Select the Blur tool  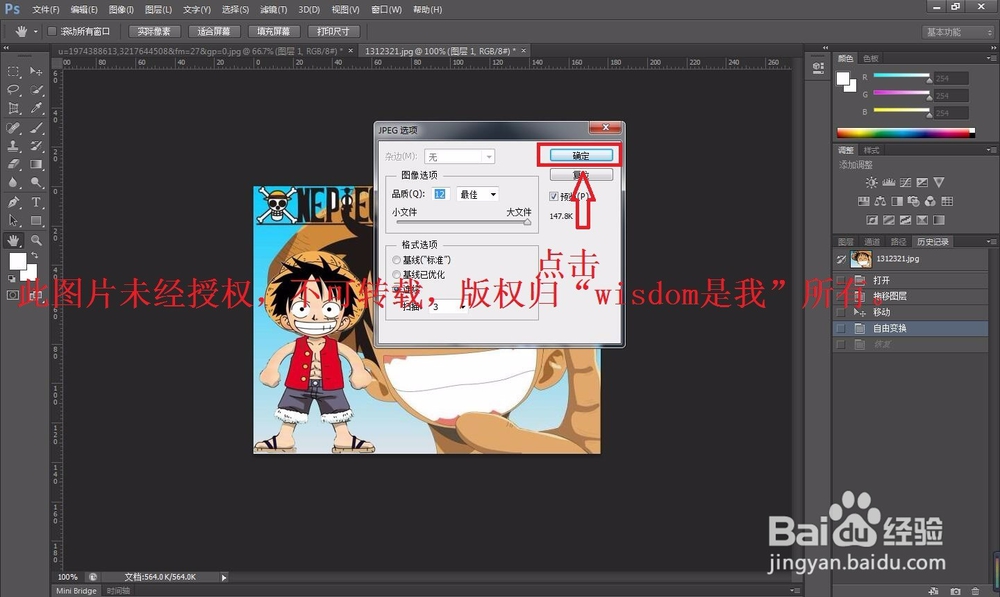pyautogui.click(x=13, y=183)
